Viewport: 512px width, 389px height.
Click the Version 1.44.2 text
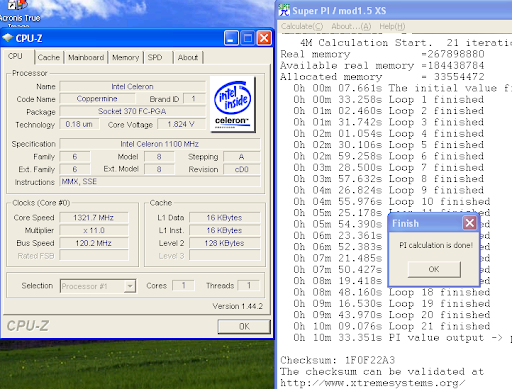[x=238, y=306]
